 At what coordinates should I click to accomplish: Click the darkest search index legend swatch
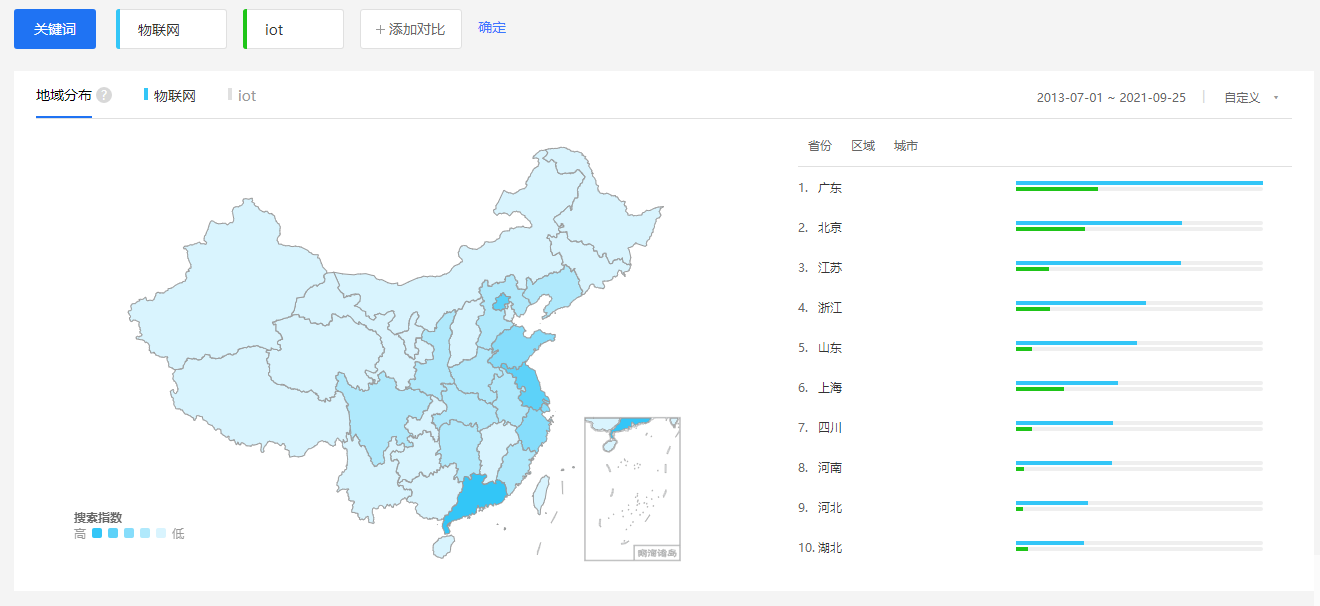97,534
